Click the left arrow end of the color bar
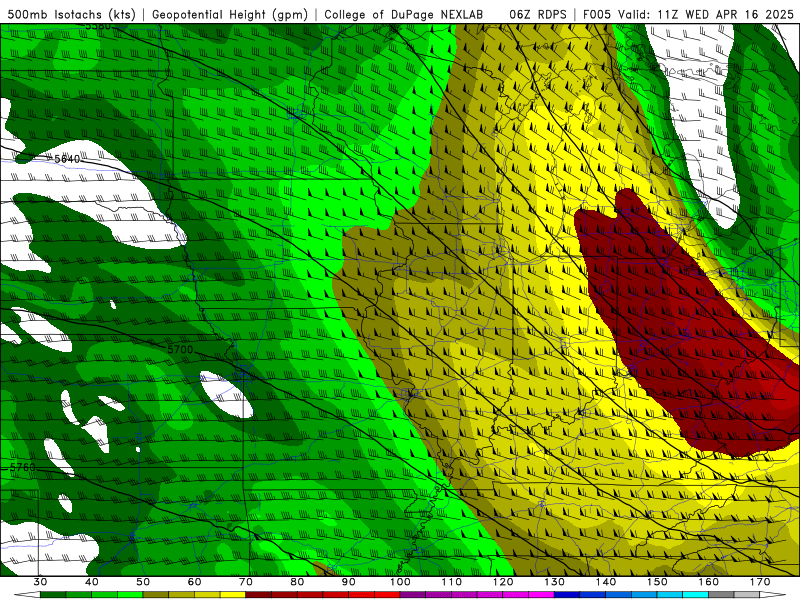The height and width of the screenshot is (600, 800). tap(27, 595)
